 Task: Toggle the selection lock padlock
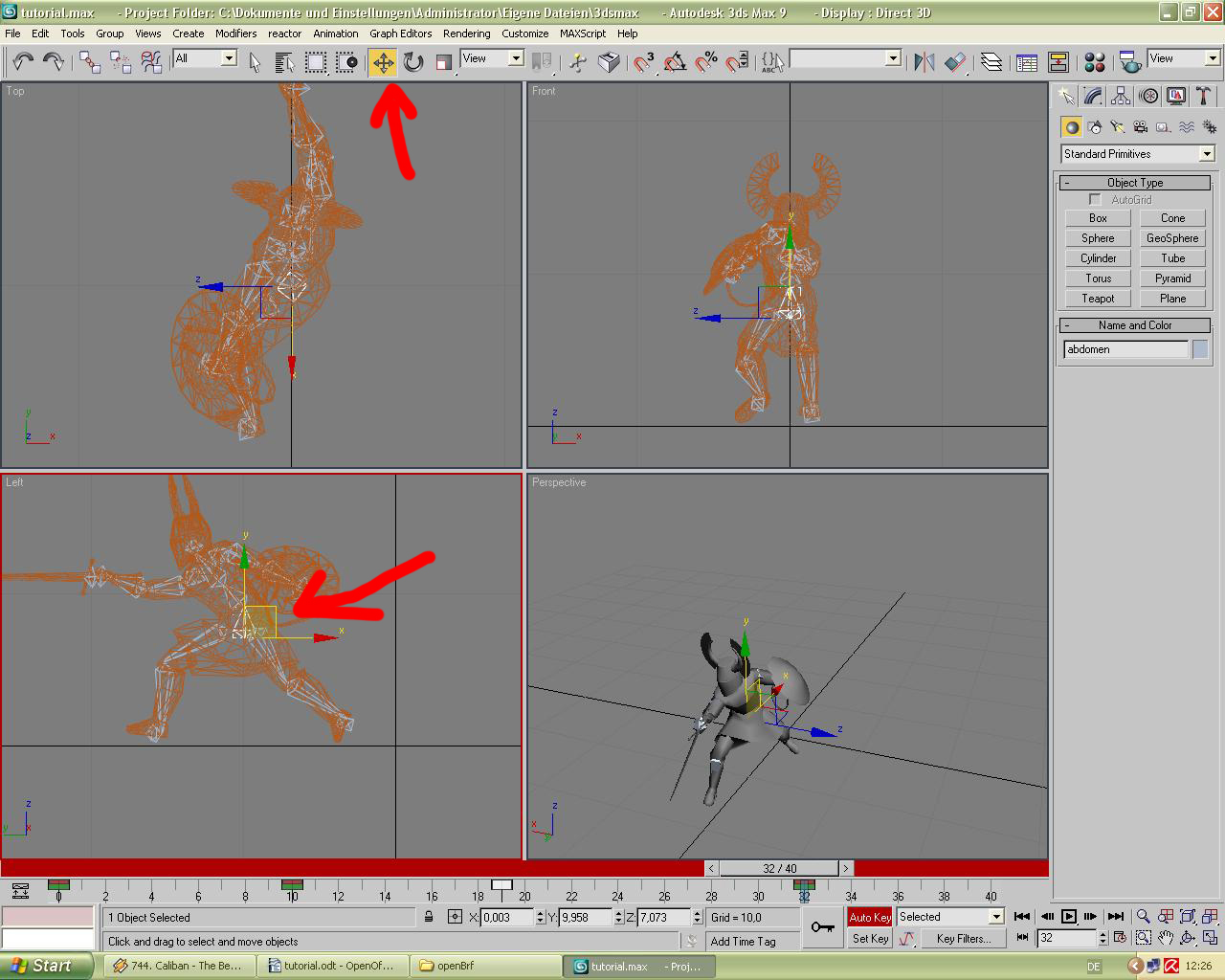pyautogui.click(x=429, y=917)
